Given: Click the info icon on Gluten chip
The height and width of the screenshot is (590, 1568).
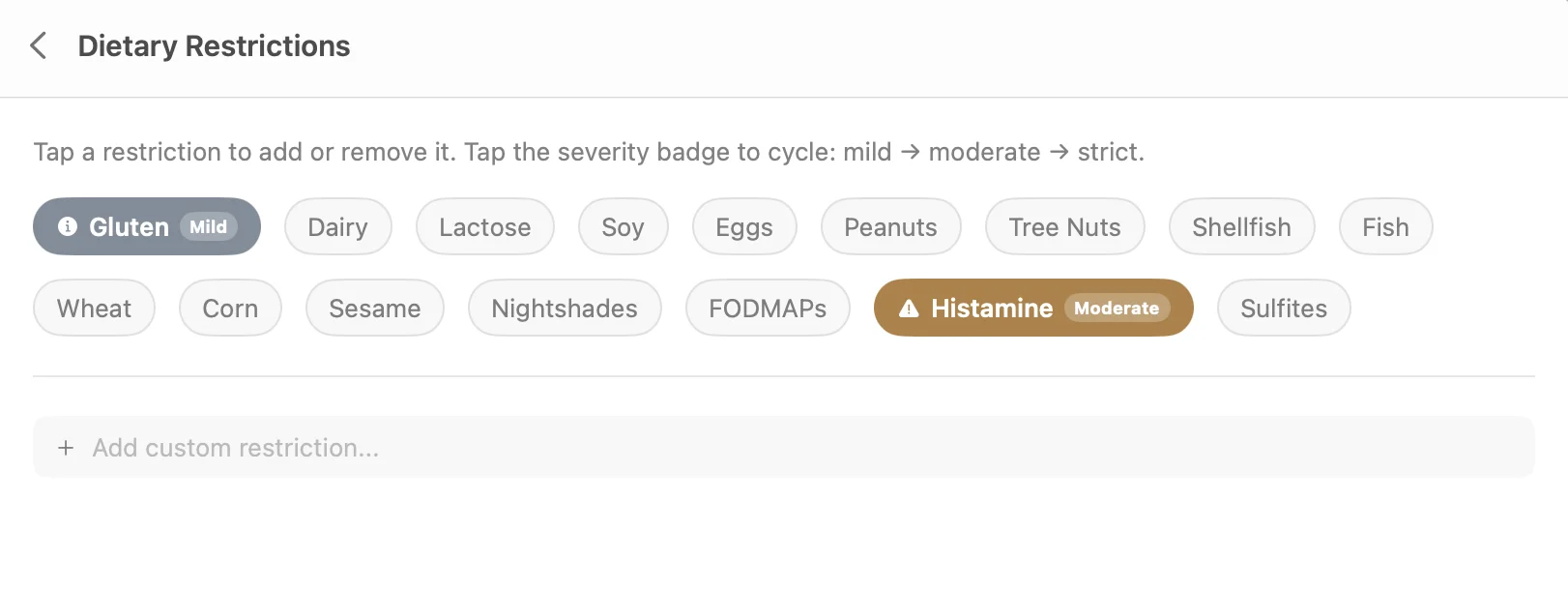Looking at the screenshot, I should tap(66, 226).
